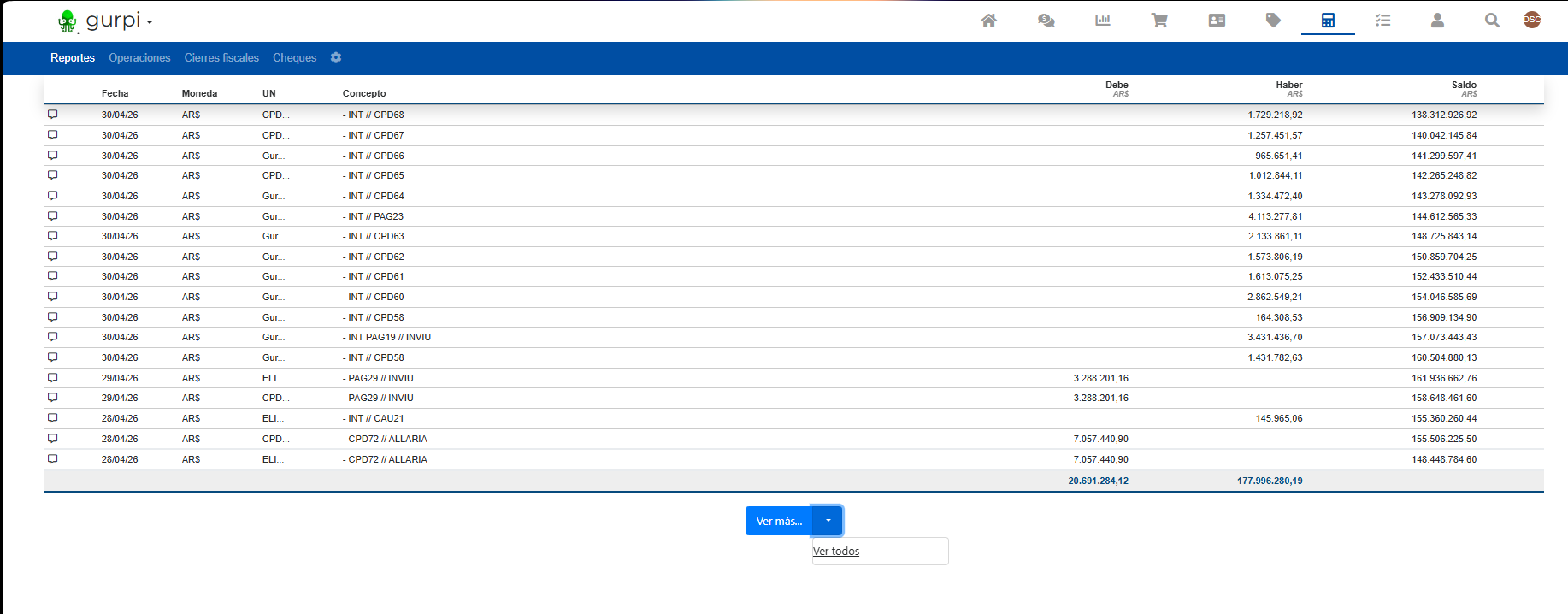Open the home icon in top navigation

click(988, 20)
